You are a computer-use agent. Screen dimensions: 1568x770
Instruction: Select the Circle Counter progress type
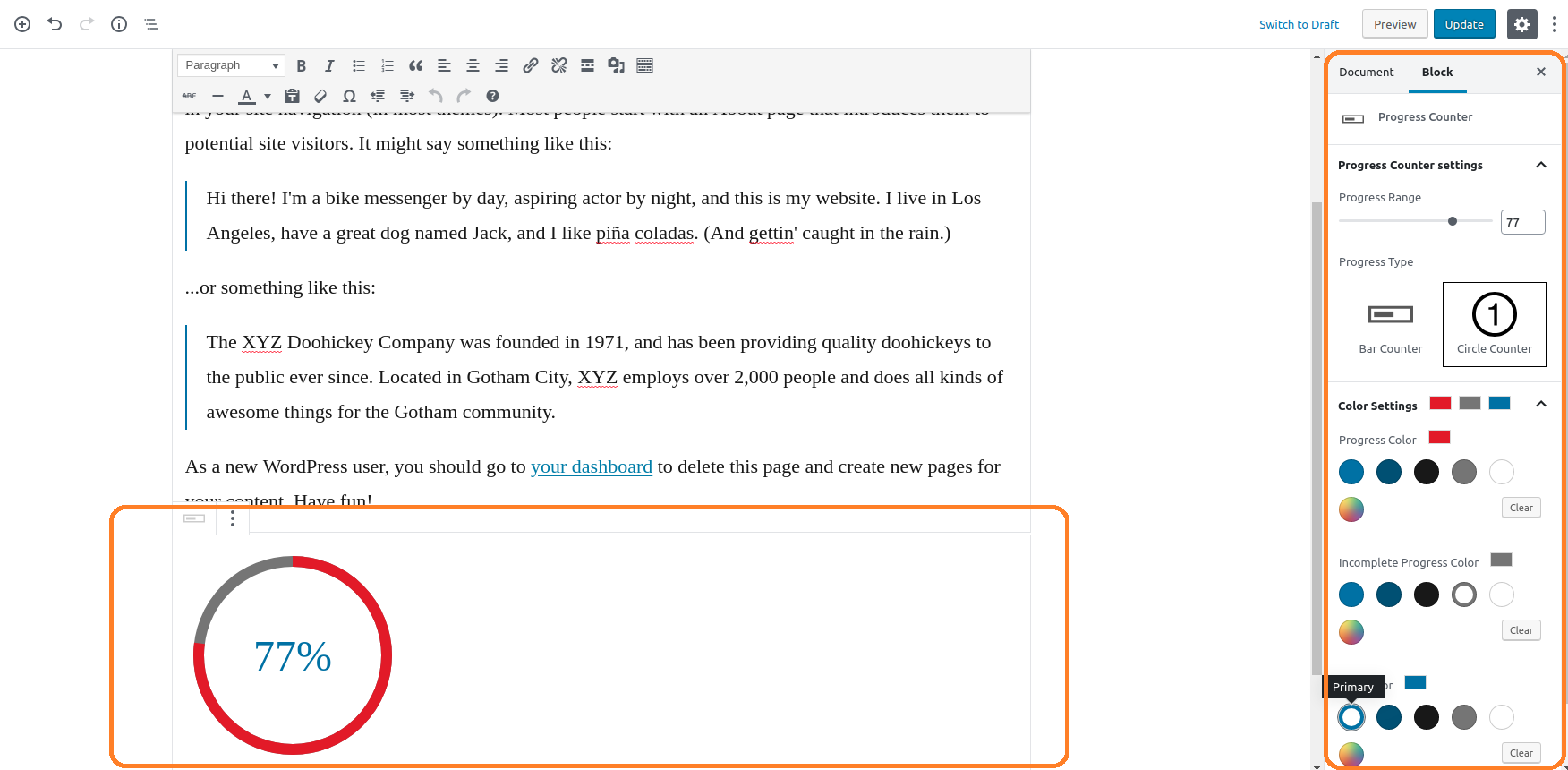tap(1495, 324)
